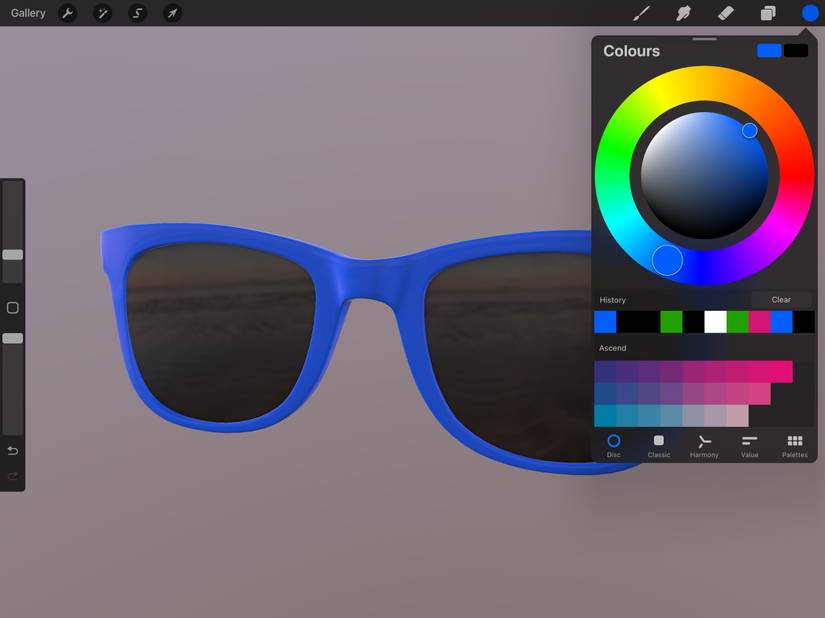Click the red area of hue ring

[x=797, y=174]
